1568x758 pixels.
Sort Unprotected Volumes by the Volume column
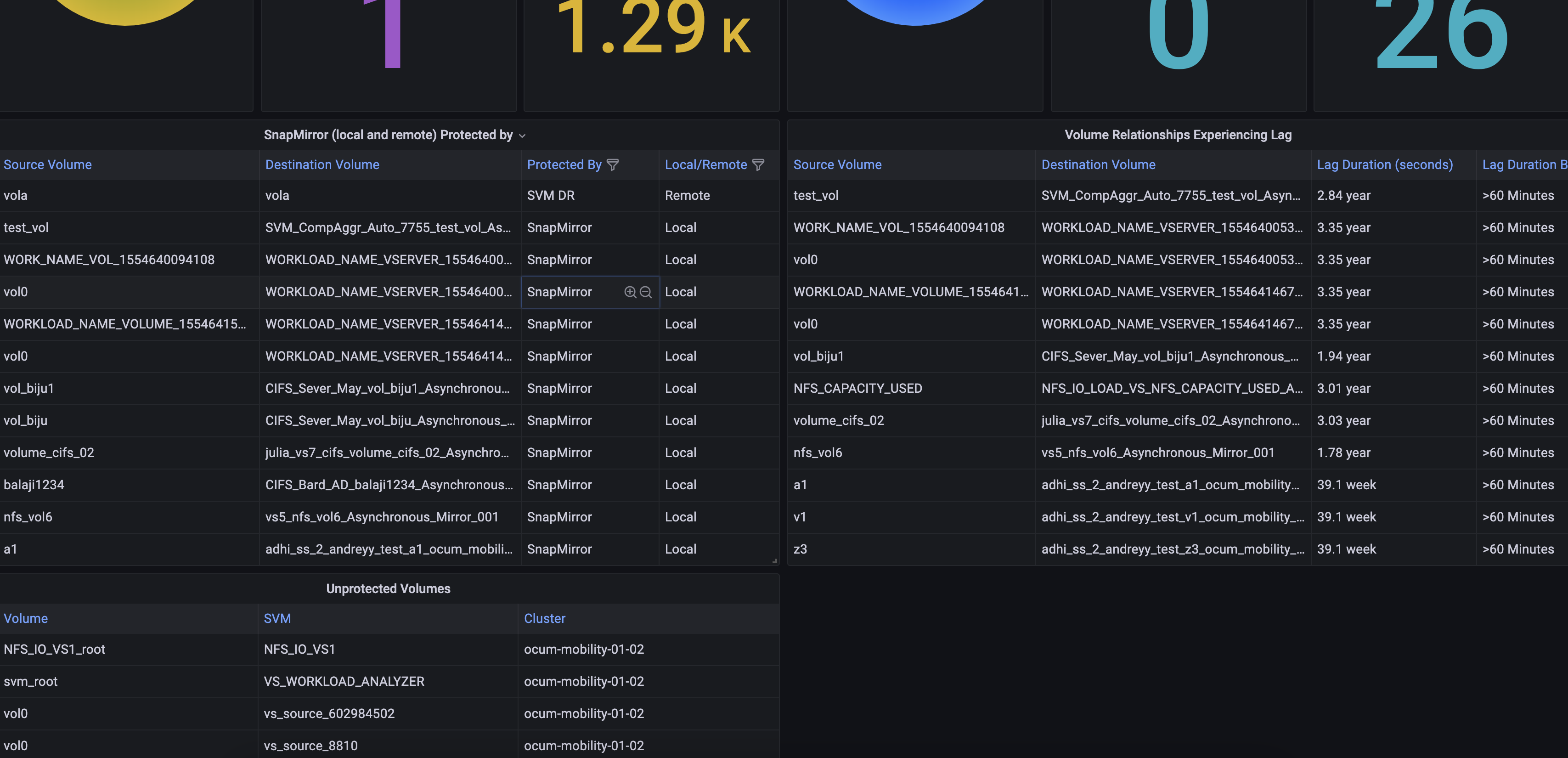click(26, 619)
